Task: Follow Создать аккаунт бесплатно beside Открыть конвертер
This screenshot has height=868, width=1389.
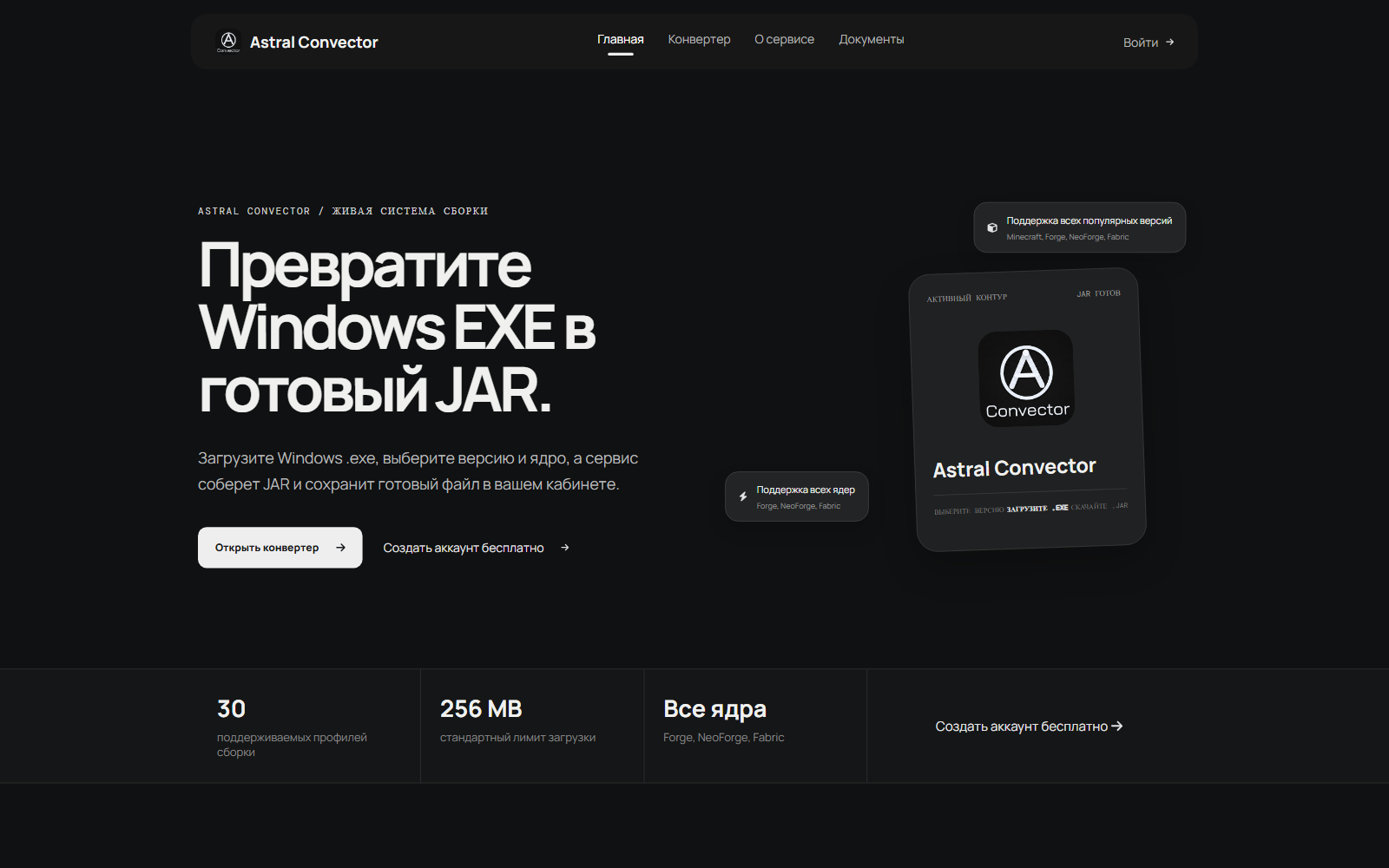Action: (477, 548)
